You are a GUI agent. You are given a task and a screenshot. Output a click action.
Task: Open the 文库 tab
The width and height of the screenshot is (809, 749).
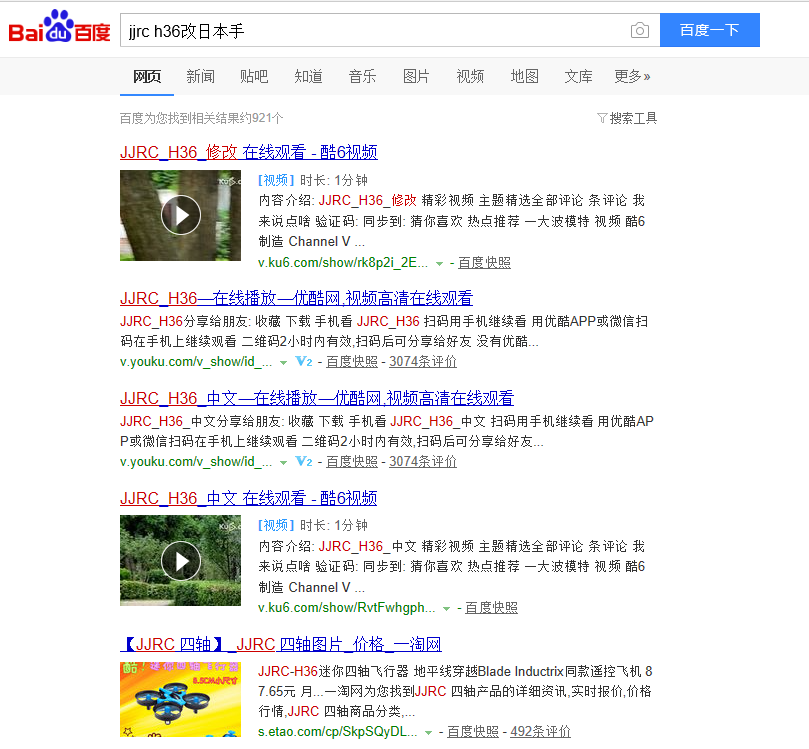click(578, 76)
